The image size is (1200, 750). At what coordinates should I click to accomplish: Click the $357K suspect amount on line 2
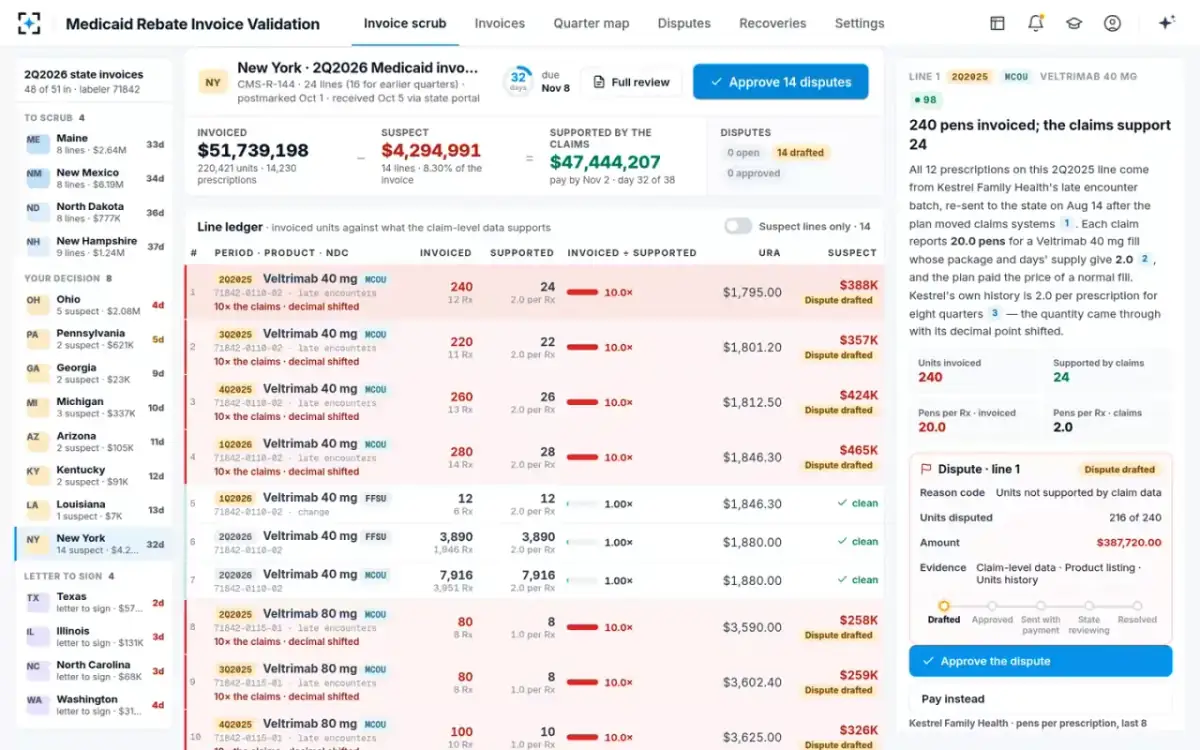(858, 340)
